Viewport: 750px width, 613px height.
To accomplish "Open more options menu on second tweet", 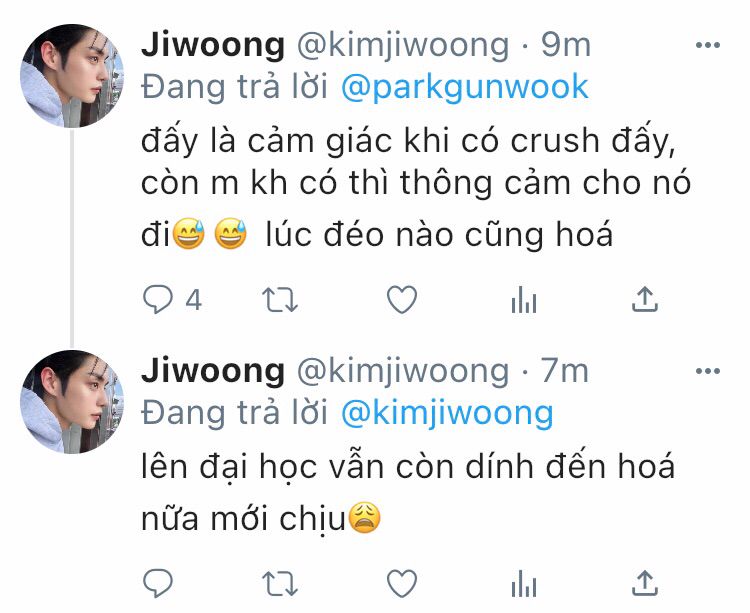I will (x=708, y=371).
